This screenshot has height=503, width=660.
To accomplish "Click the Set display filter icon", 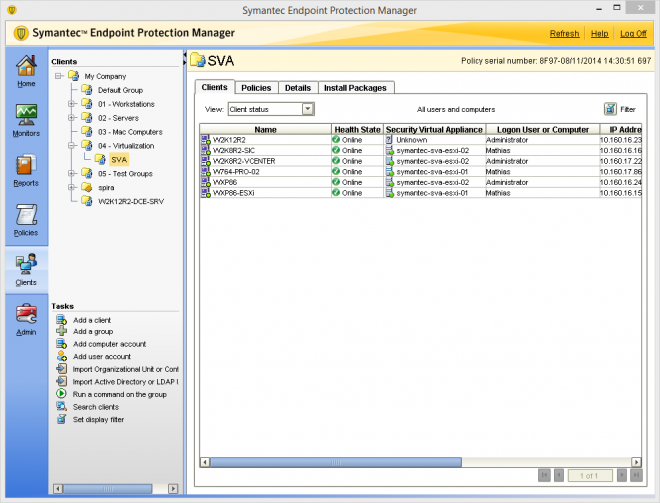I will pos(61,419).
